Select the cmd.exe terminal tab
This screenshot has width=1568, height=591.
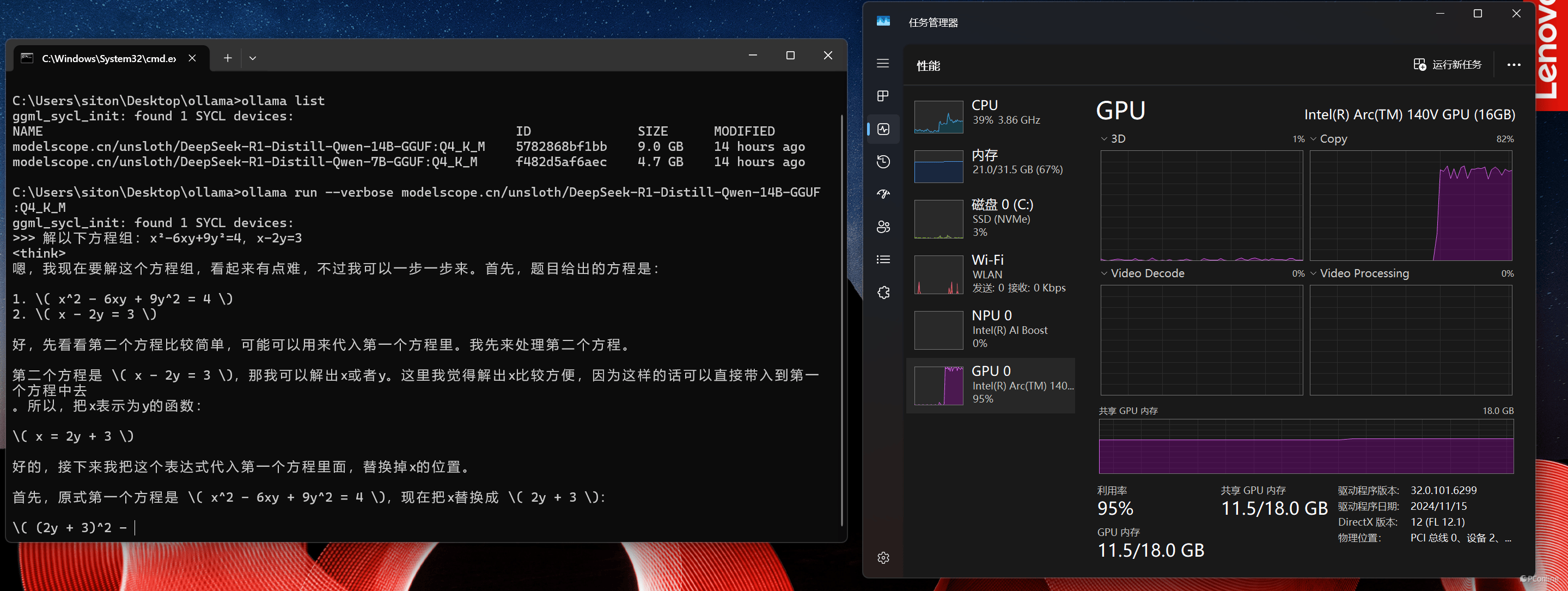[108, 58]
